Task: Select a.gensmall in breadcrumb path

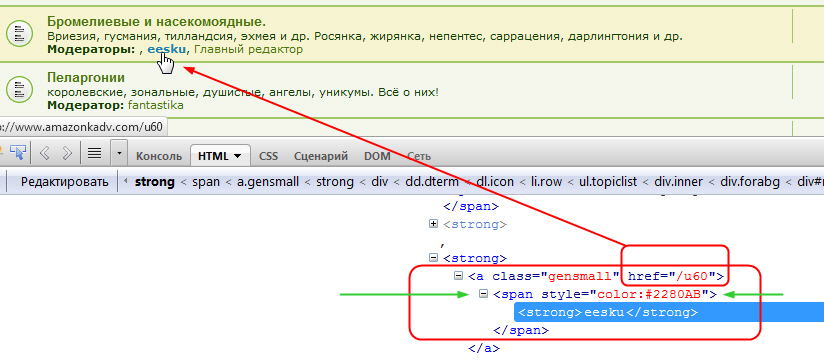Action: [x=268, y=182]
